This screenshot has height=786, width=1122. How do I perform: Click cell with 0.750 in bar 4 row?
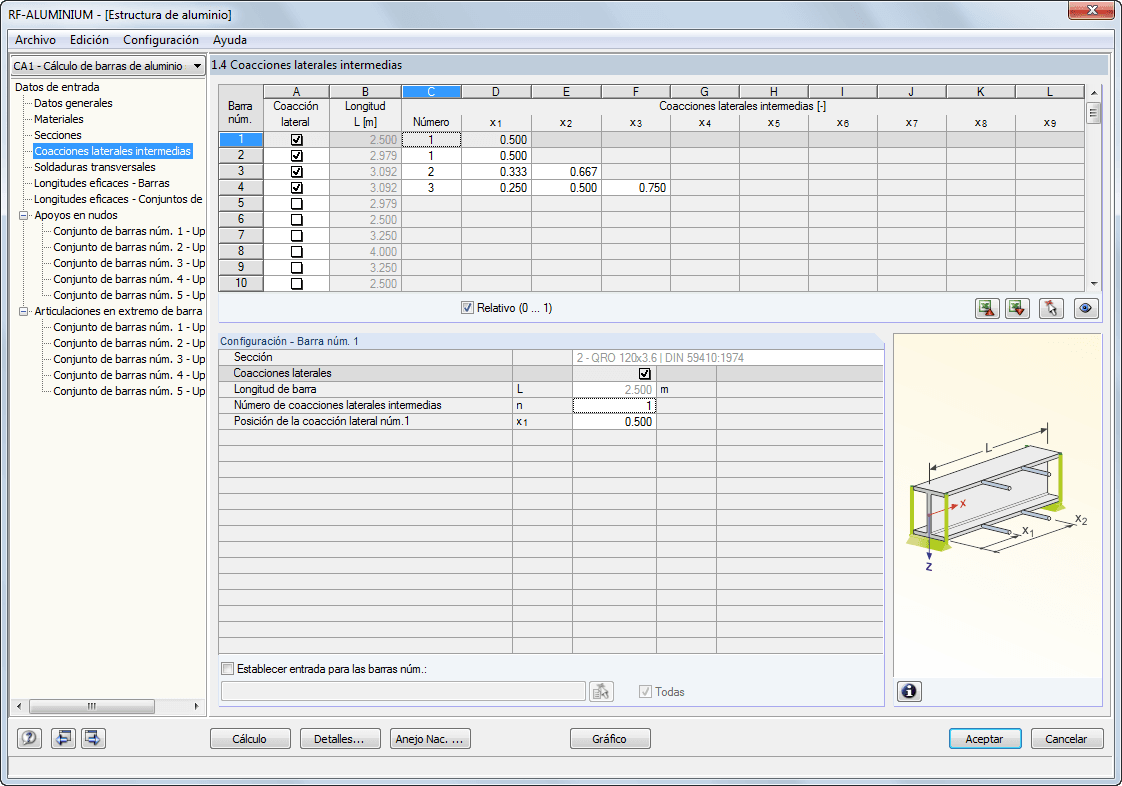click(x=636, y=188)
